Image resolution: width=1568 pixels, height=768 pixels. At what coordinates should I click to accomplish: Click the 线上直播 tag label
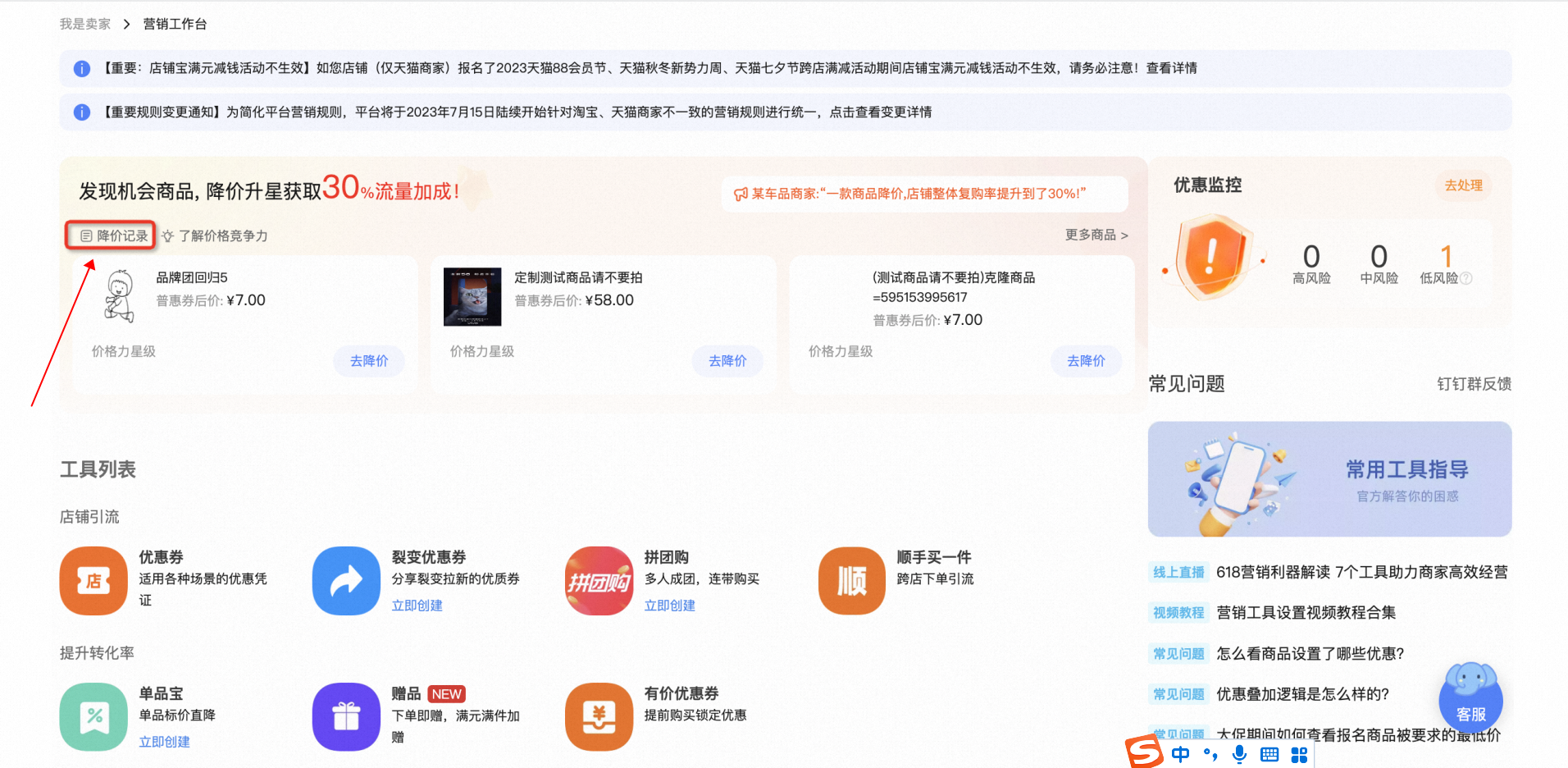click(x=1178, y=573)
